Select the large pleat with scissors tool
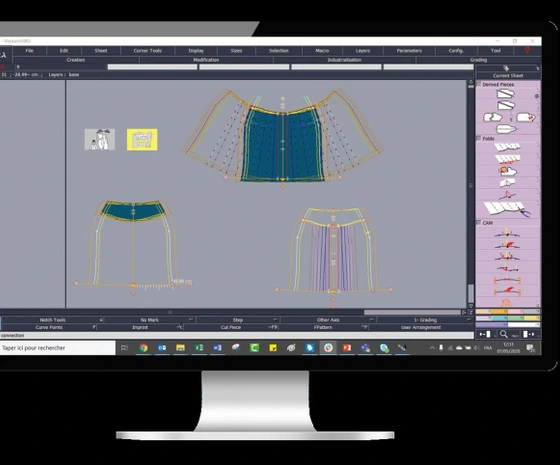560x465 pixels. click(507, 209)
